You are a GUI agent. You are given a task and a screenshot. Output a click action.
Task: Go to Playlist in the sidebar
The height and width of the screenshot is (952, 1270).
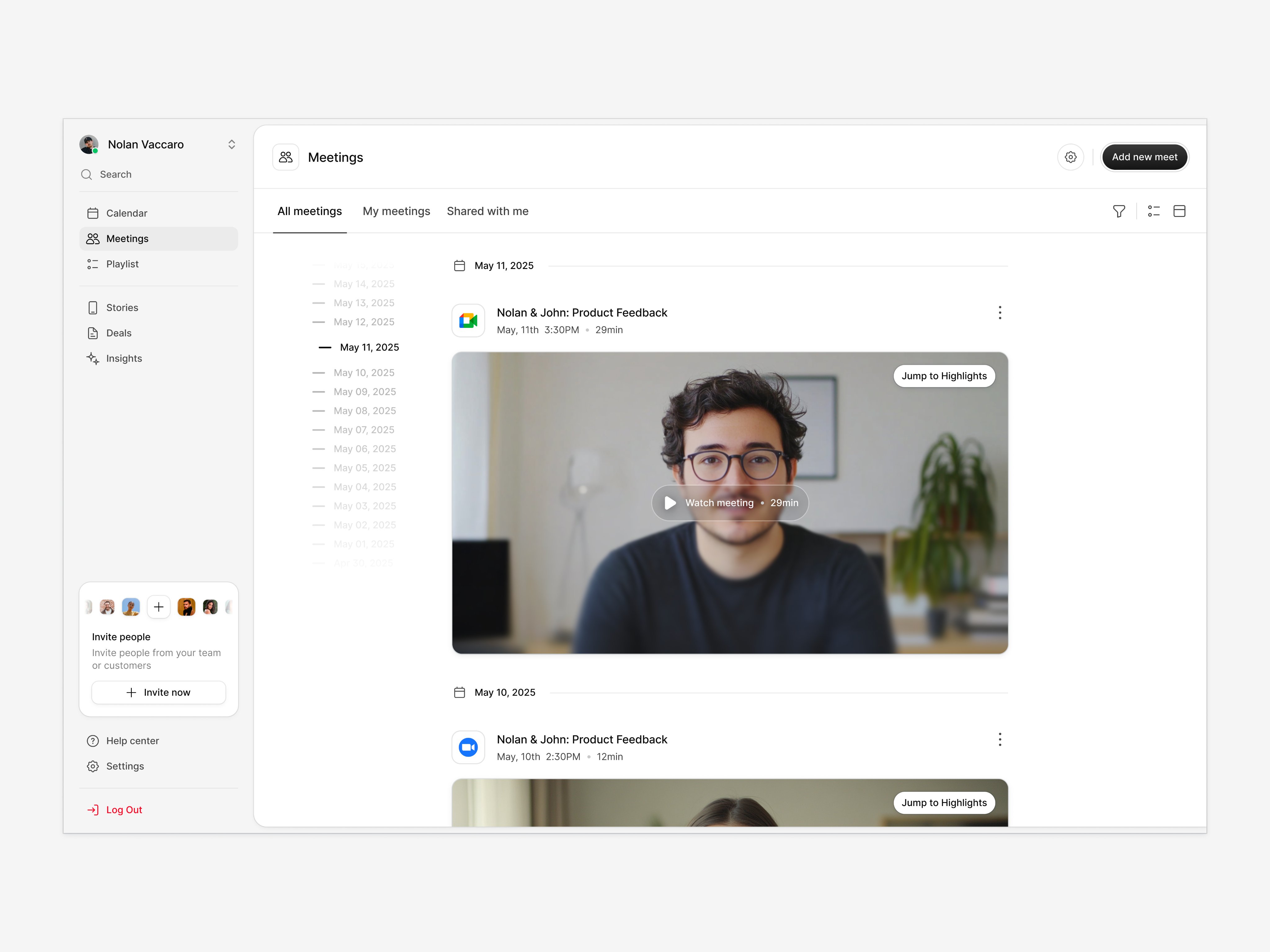click(x=122, y=264)
